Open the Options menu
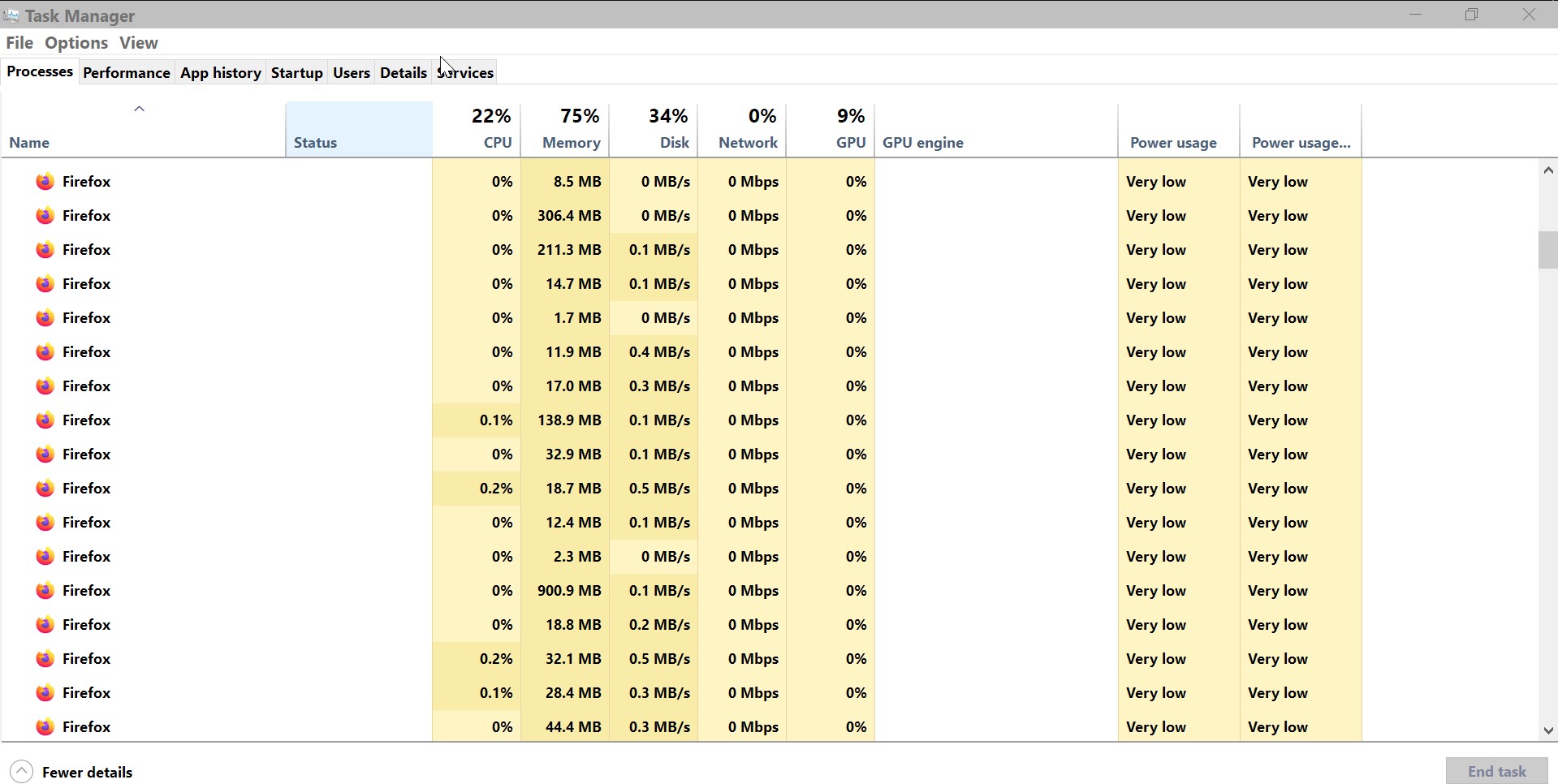1558x784 pixels. [76, 43]
